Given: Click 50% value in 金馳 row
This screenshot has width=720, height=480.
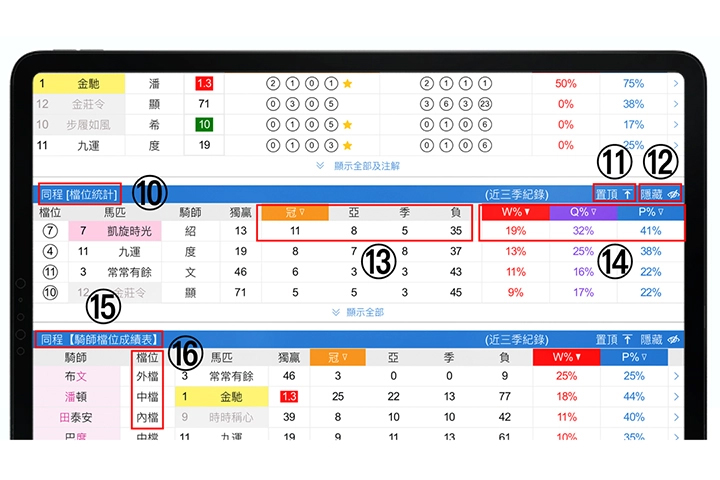Looking at the screenshot, I should click(x=566, y=84).
